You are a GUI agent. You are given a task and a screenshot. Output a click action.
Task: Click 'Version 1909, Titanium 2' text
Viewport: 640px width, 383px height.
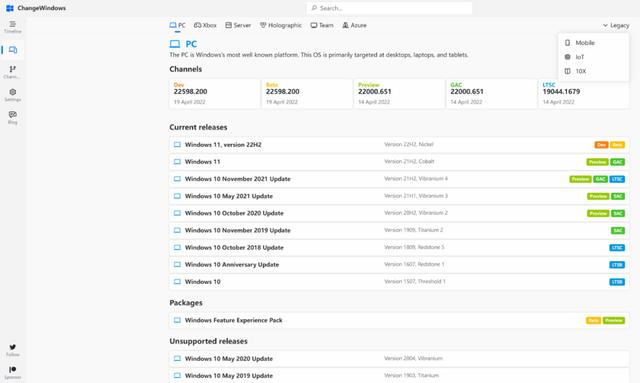coord(413,230)
